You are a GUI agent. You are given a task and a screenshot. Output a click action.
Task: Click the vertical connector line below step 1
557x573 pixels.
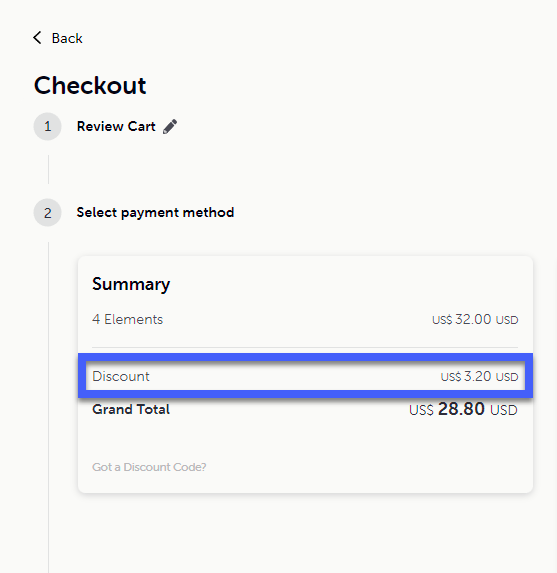48,170
